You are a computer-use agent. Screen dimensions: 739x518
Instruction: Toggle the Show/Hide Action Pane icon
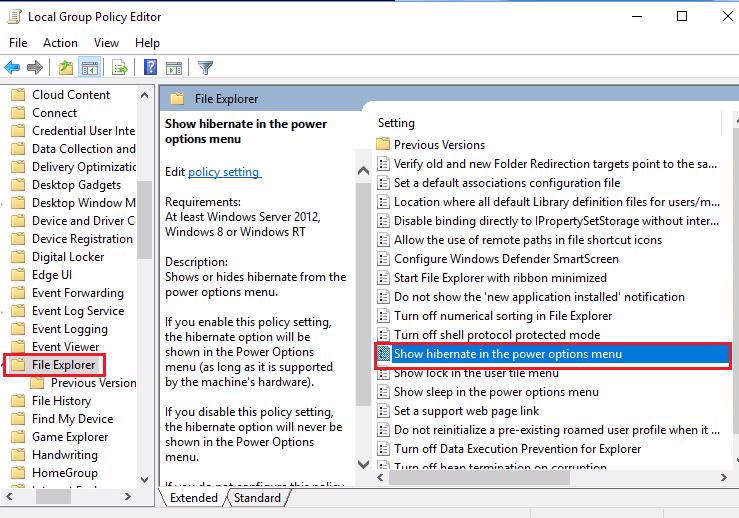click(173, 68)
